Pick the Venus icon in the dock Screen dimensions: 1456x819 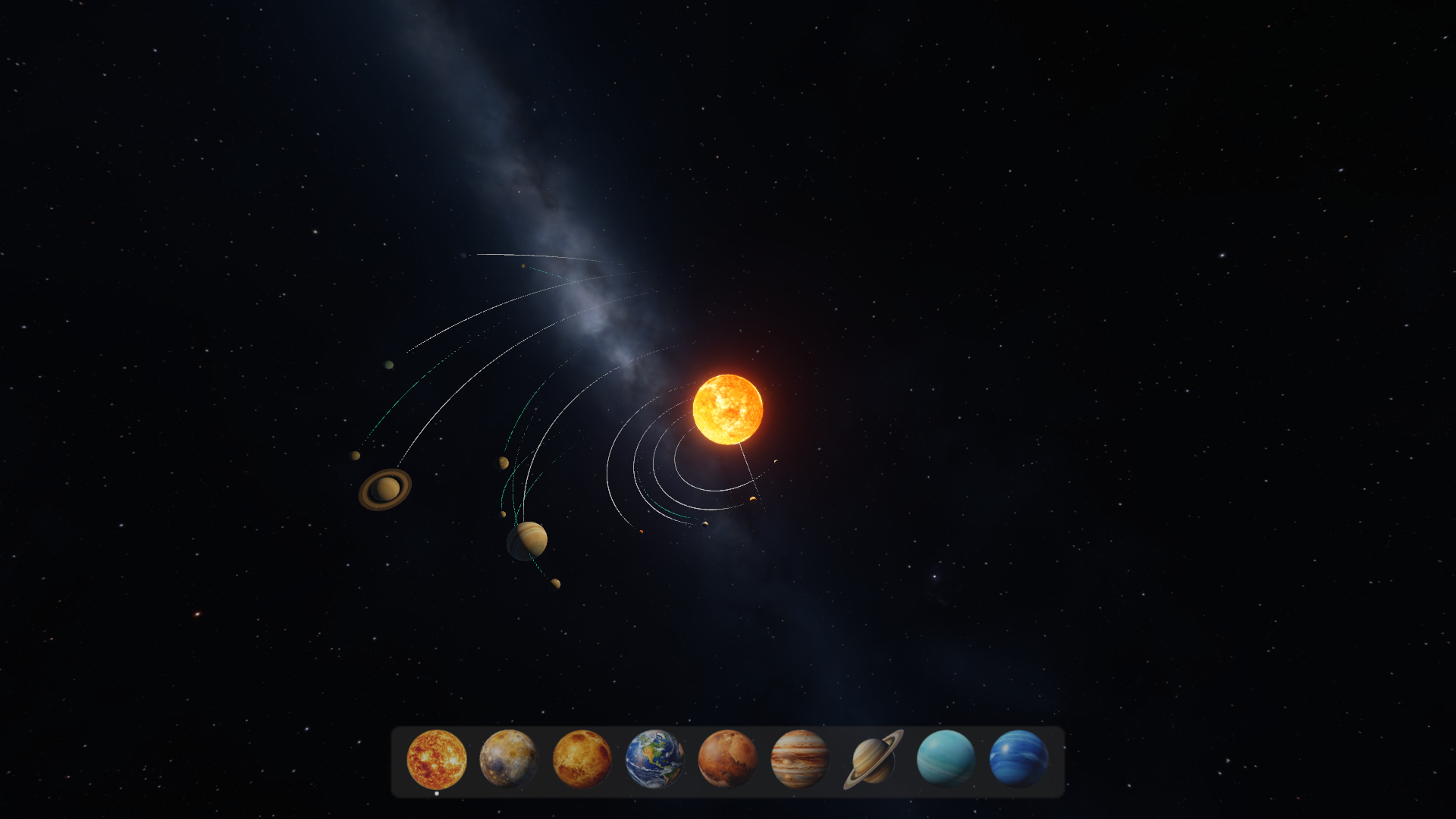pyautogui.click(x=582, y=759)
